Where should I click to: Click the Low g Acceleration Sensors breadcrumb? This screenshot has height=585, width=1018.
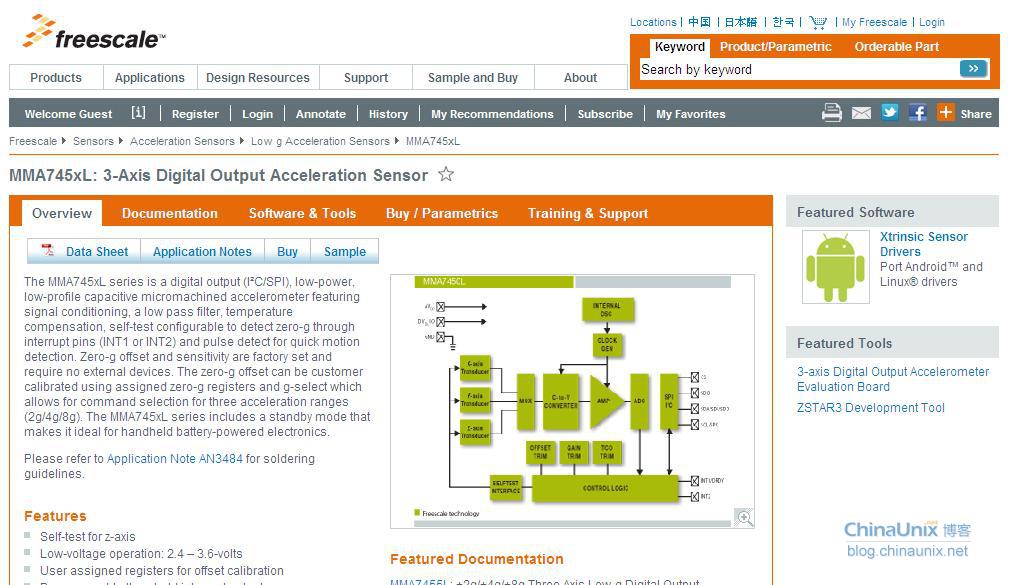[320, 141]
